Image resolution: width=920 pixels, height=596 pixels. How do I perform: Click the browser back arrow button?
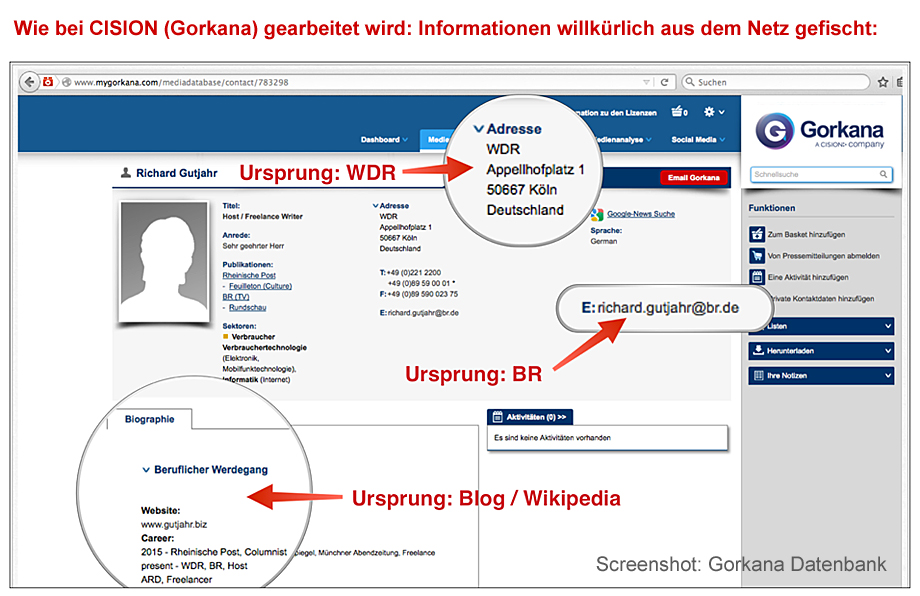29,82
